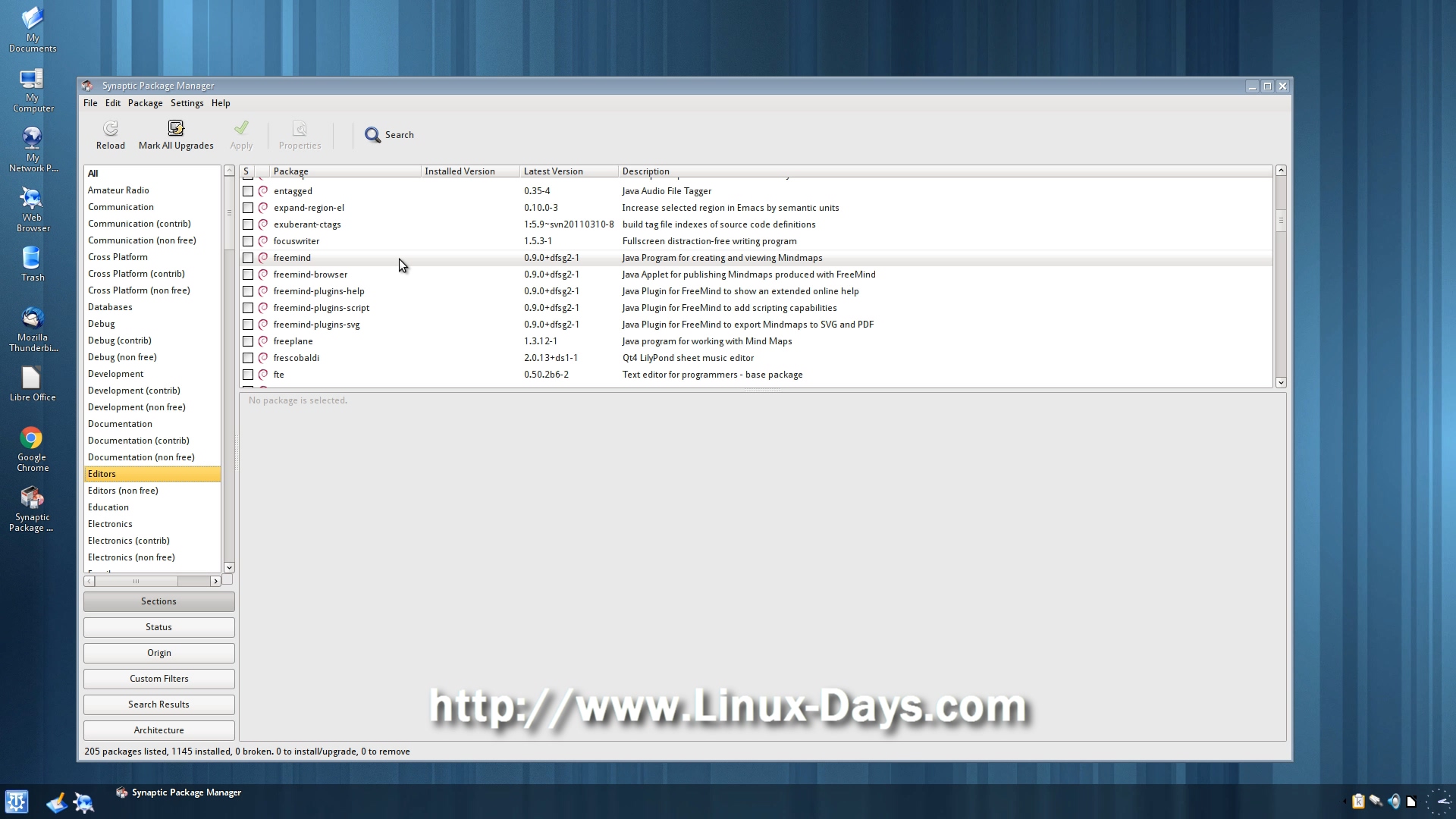Screen dimensions: 1456x819
Task: Click Debian swirl icon for freemind
Action: (263, 258)
